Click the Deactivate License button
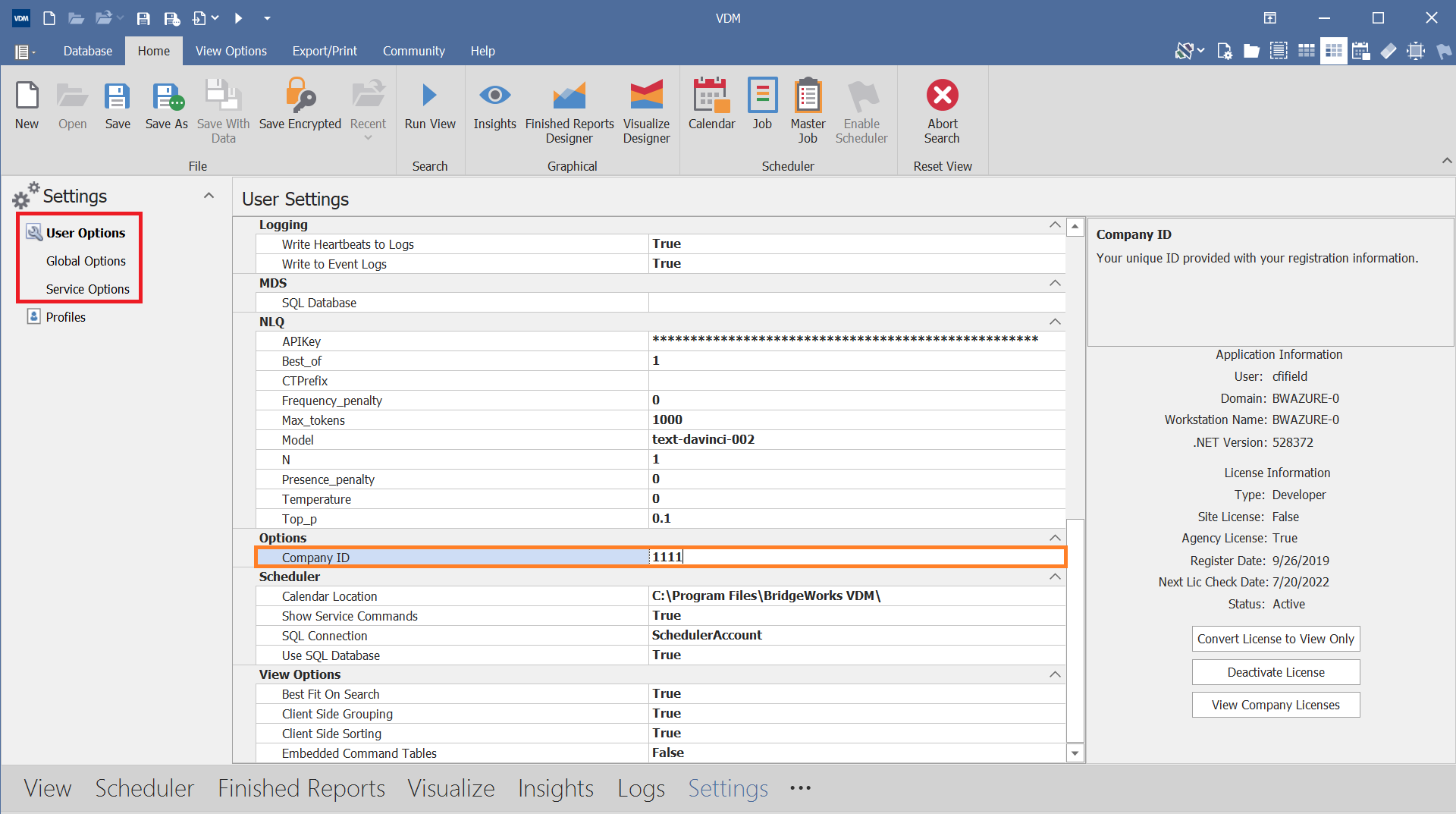The width and height of the screenshot is (1456, 814). (1276, 672)
